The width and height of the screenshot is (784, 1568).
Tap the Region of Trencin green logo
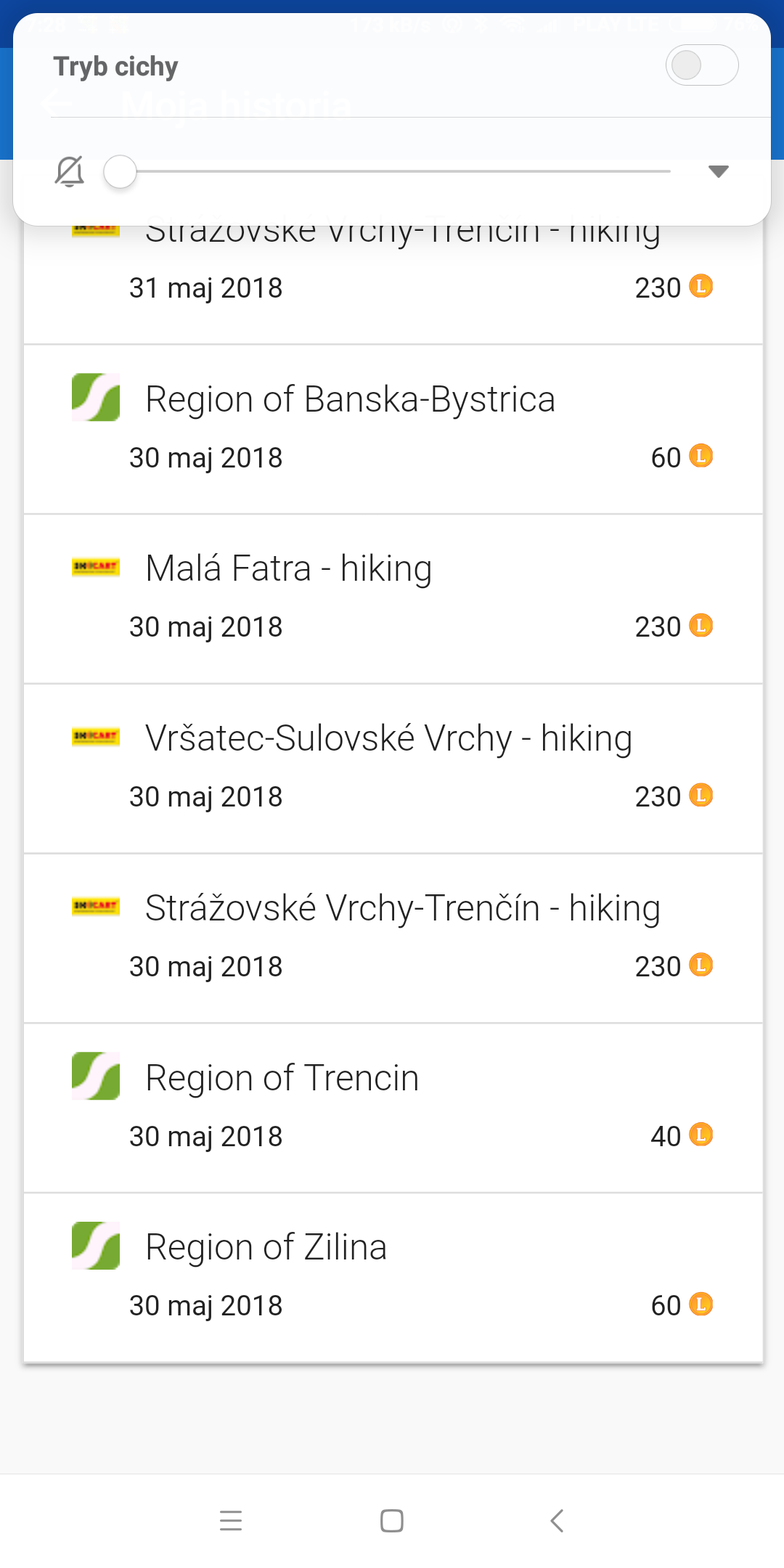click(x=96, y=1076)
